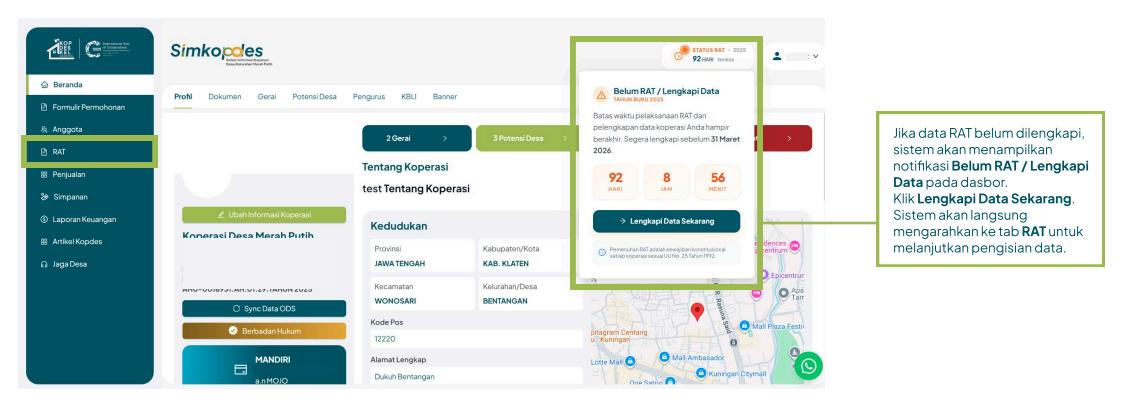Click the user profile avatar icon
The image size is (1134, 409).
776,57
